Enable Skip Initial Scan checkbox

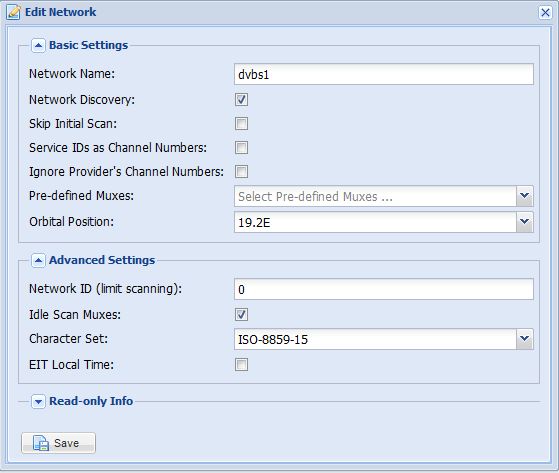point(241,124)
